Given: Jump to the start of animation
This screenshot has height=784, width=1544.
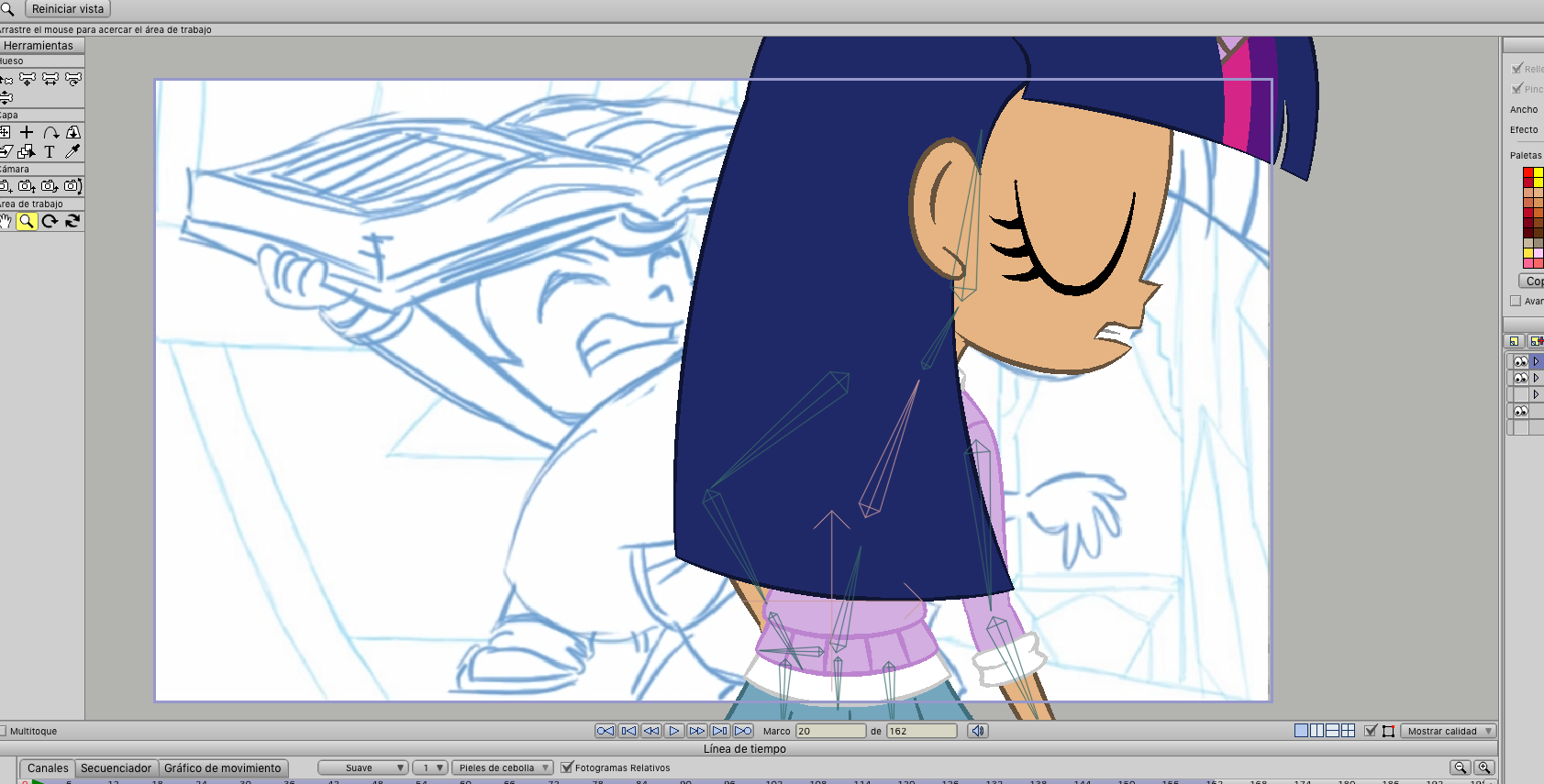Looking at the screenshot, I should [605, 731].
